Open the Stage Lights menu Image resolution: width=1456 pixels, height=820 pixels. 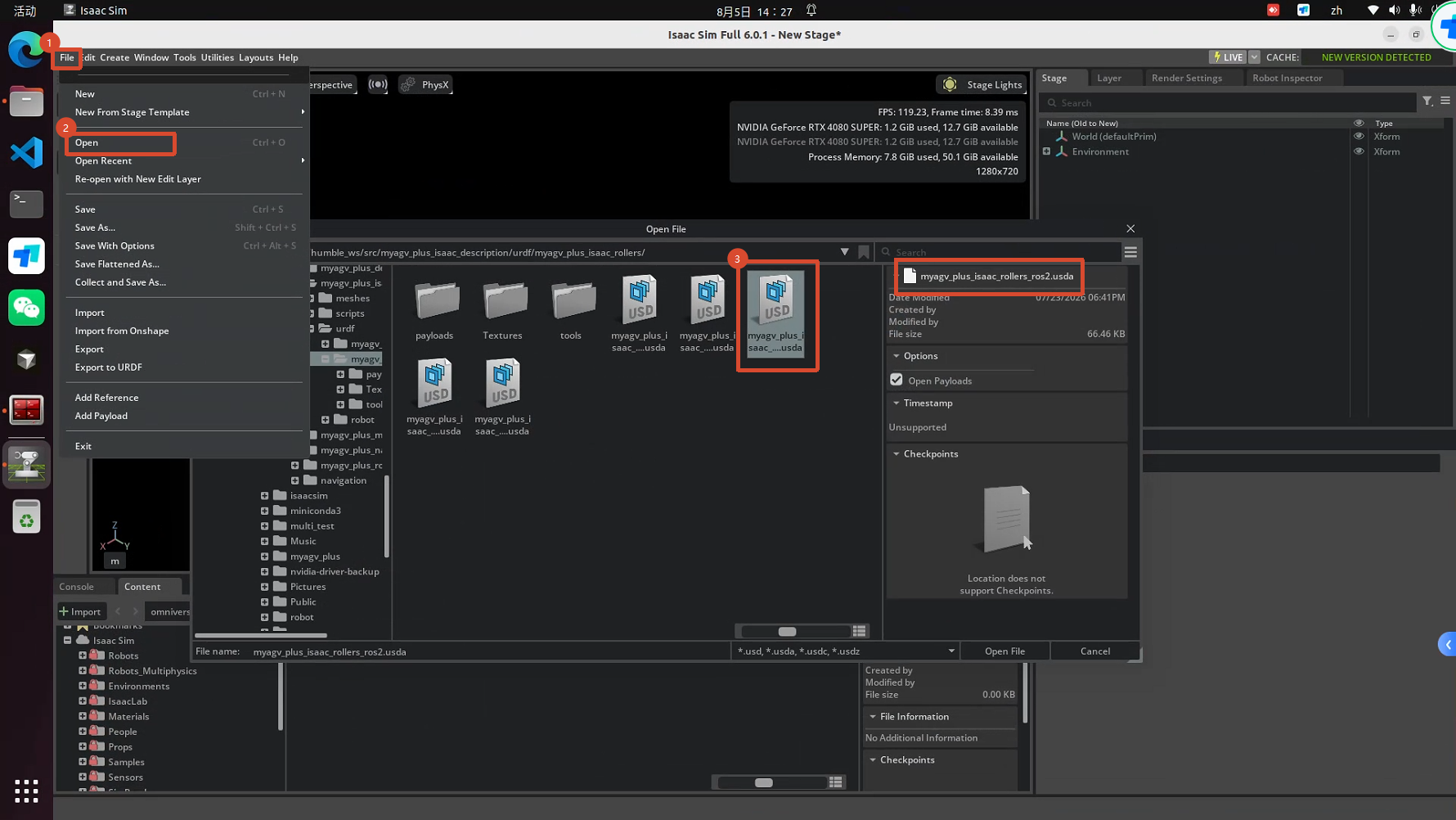(x=982, y=84)
